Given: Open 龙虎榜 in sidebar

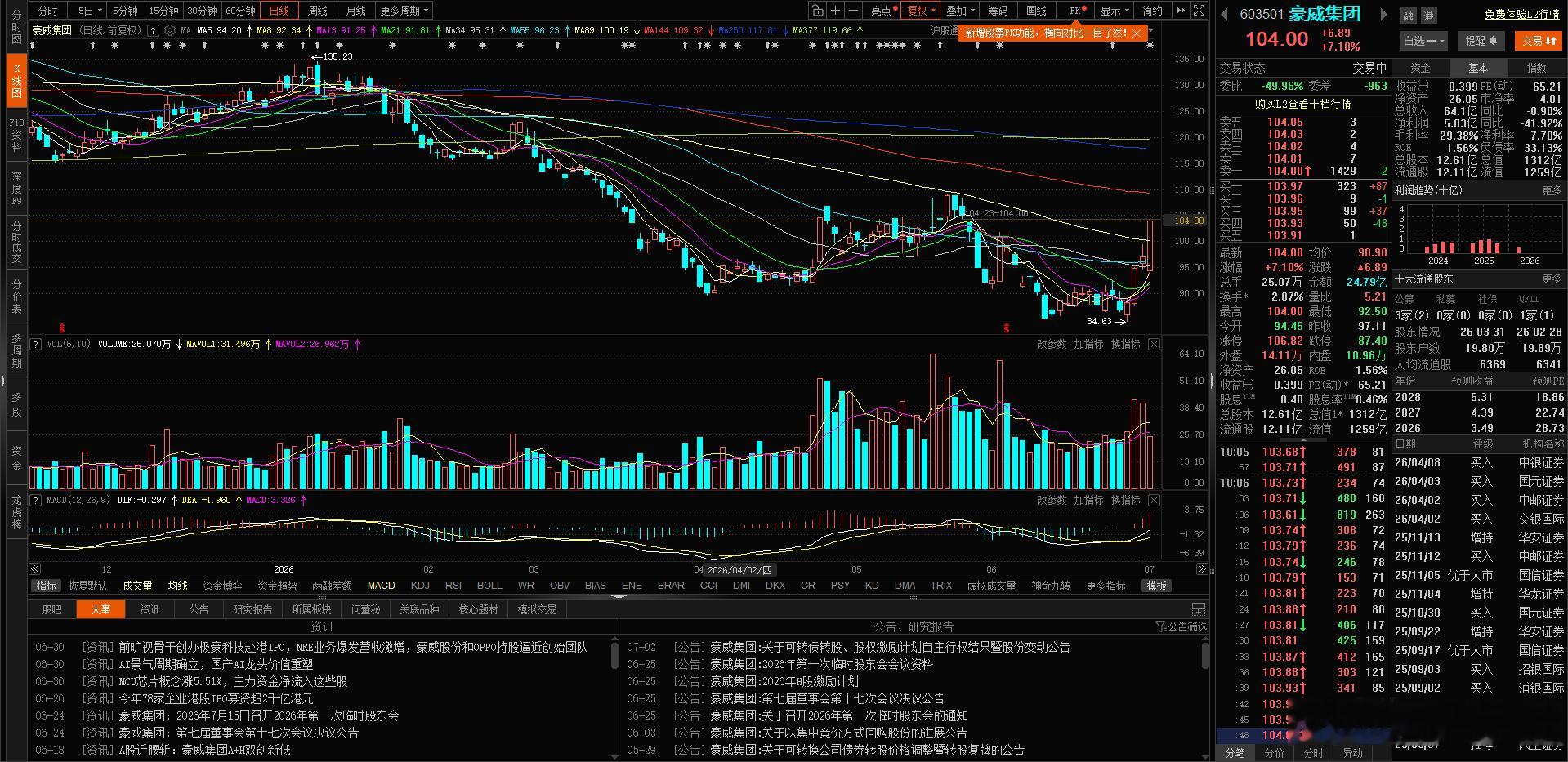Looking at the screenshot, I should point(16,512).
